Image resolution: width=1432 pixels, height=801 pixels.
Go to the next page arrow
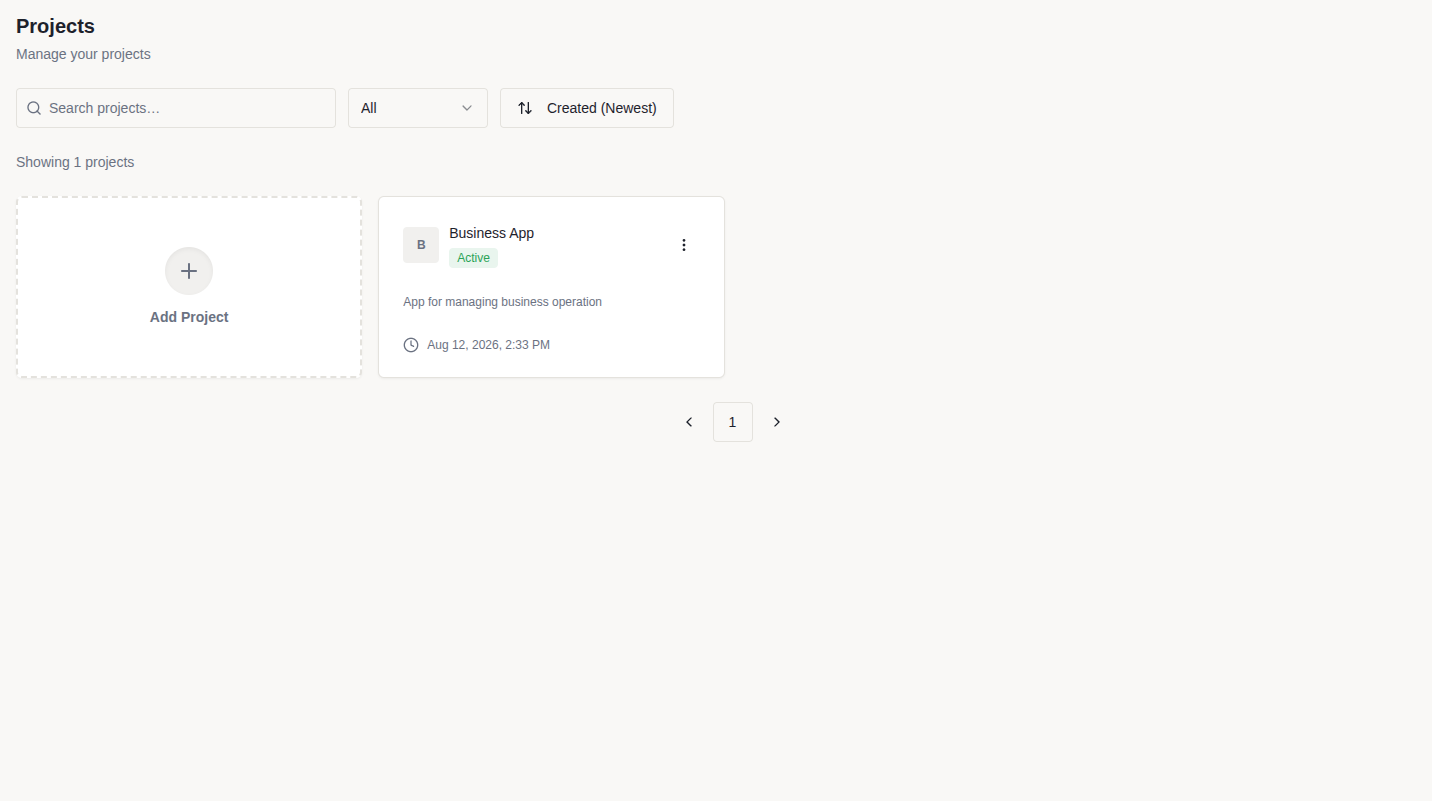(777, 422)
